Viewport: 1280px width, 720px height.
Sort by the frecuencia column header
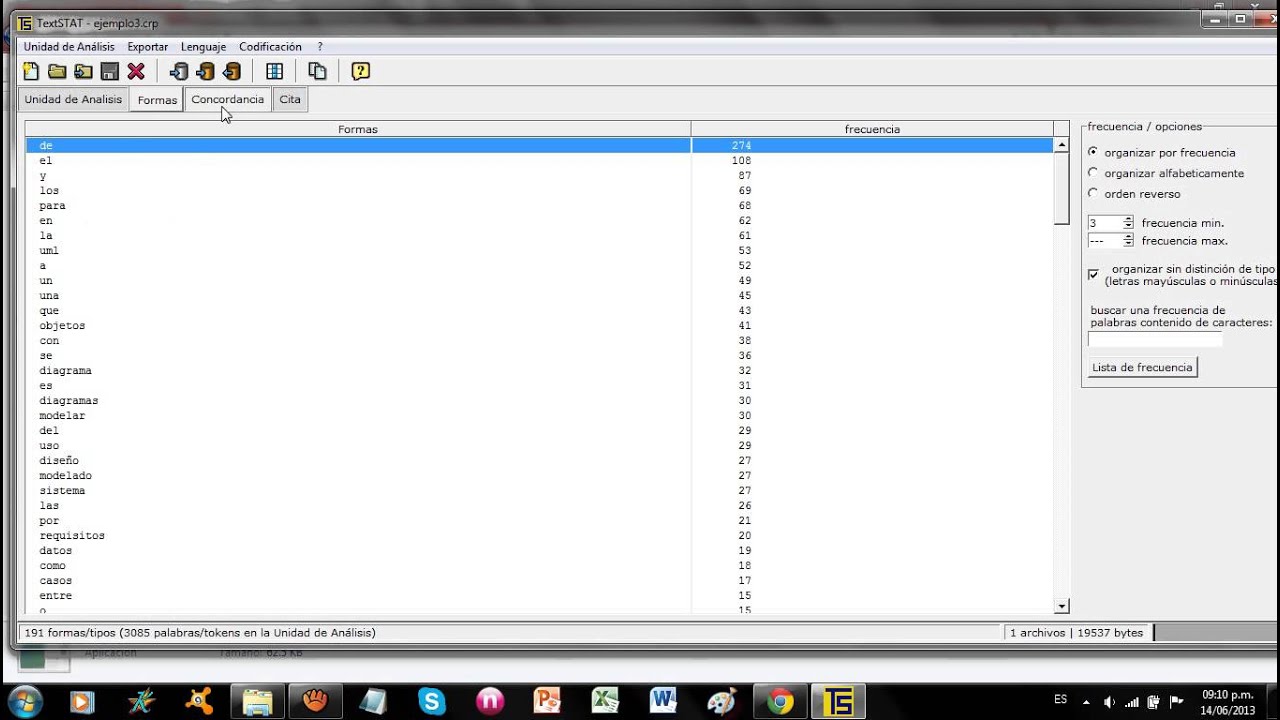872,129
